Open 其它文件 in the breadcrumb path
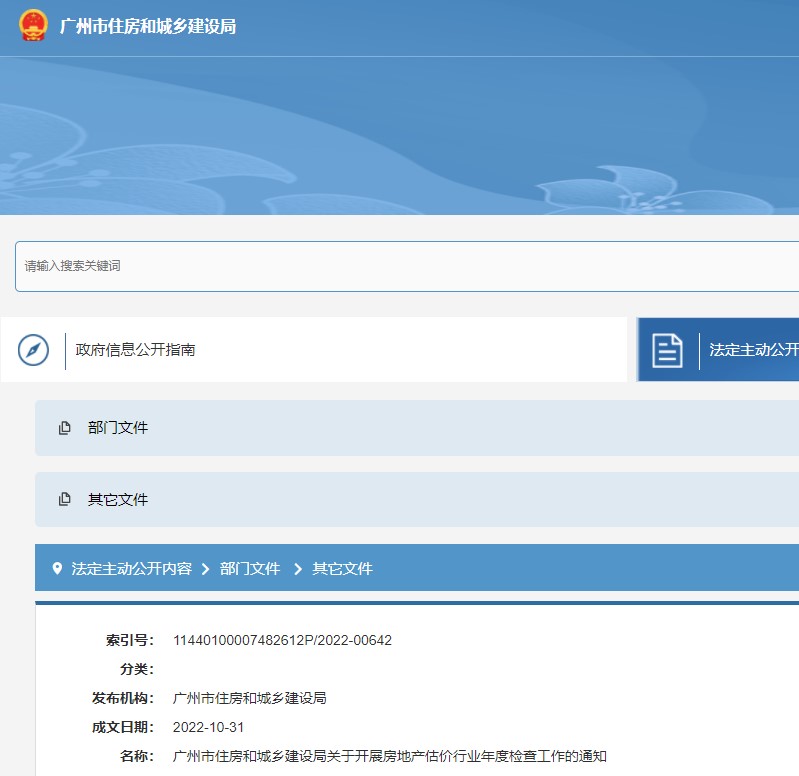799x776 pixels. click(x=342, y=569)
